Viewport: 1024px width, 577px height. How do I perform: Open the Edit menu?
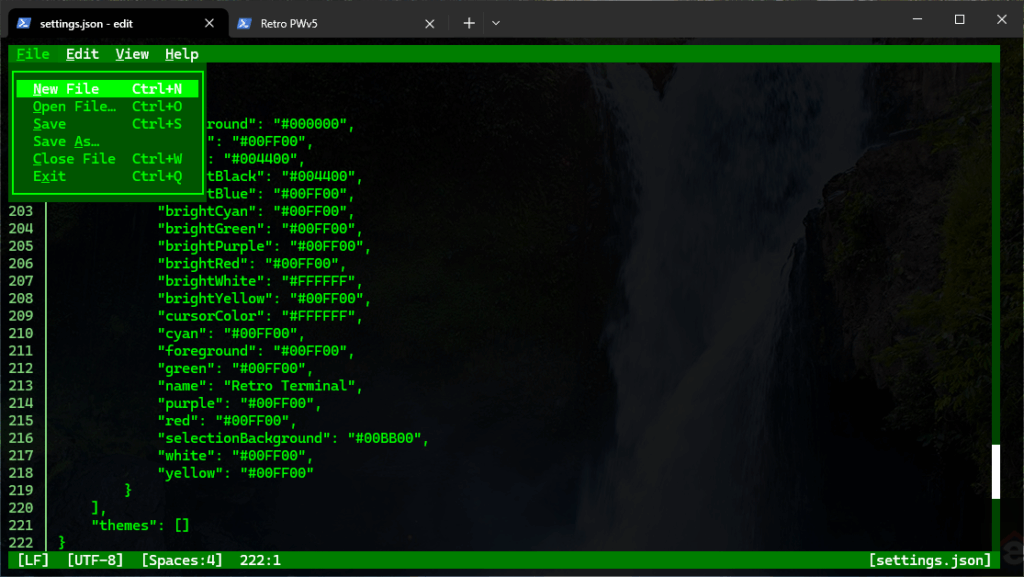pos(82,54)
